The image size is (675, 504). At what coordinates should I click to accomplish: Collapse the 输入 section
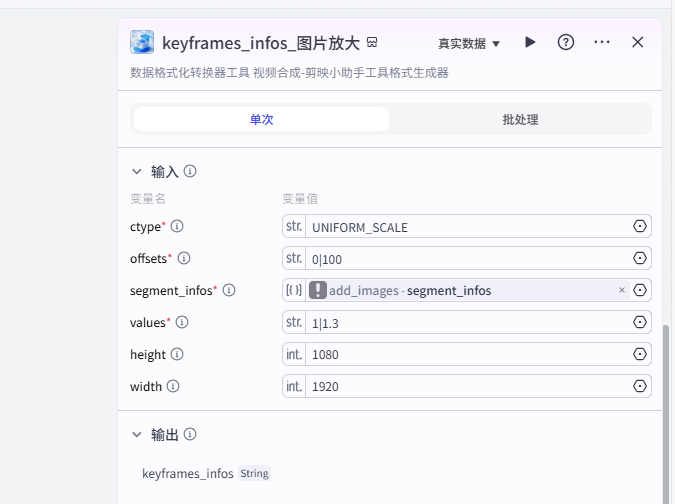point(137,171)
